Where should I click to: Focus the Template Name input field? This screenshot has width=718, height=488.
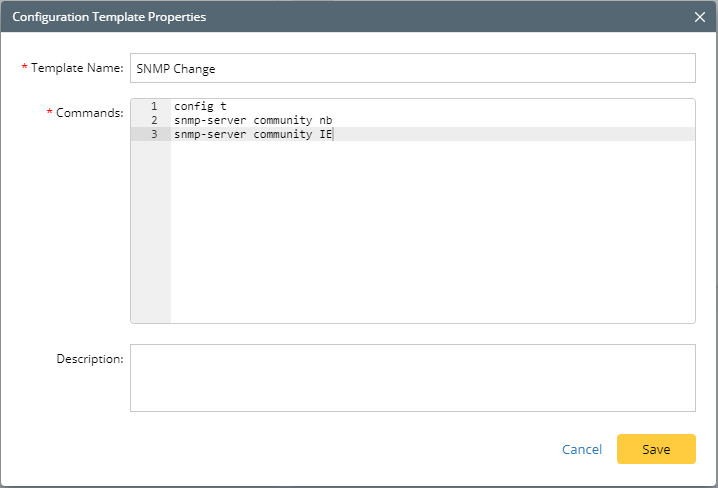[x=412, y=68]
